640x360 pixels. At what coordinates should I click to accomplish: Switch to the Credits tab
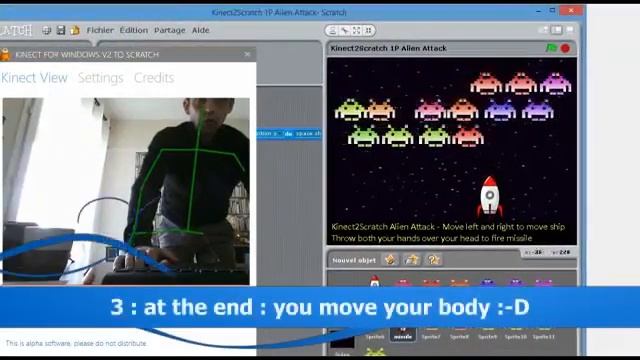pyautogui.click(x=154, y=78)
